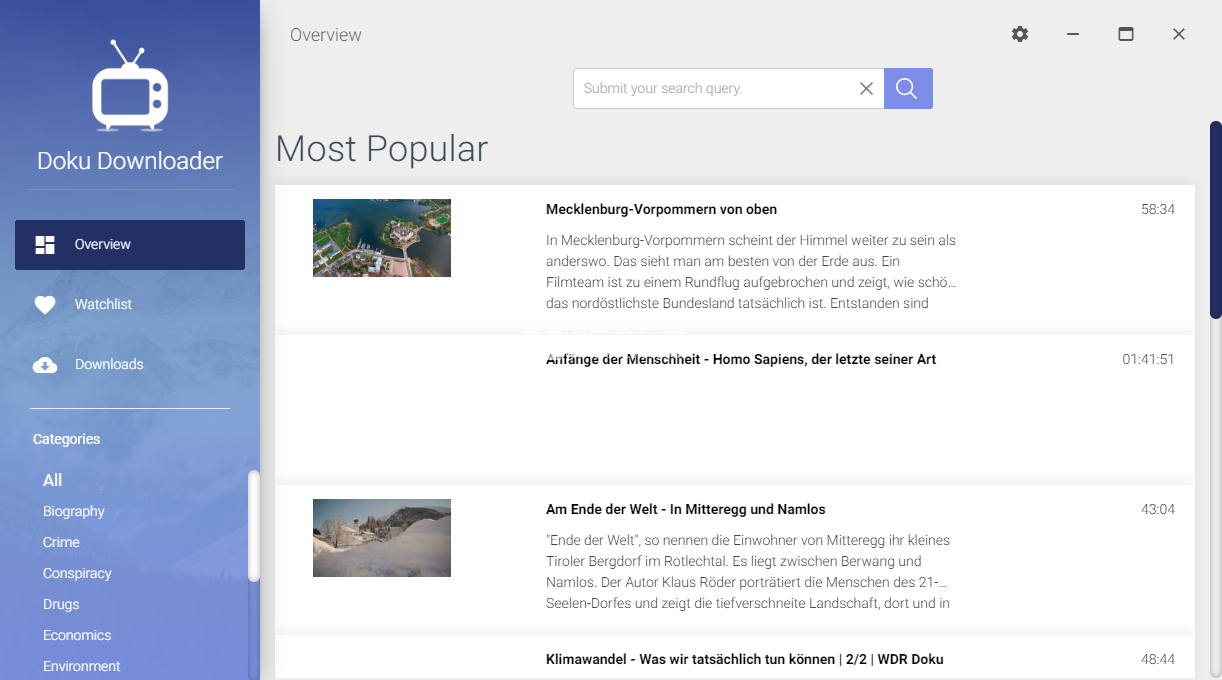This screenshot has height=680, width=1222.
Task: Click the Downloads cloud icon
Action: 45,365
